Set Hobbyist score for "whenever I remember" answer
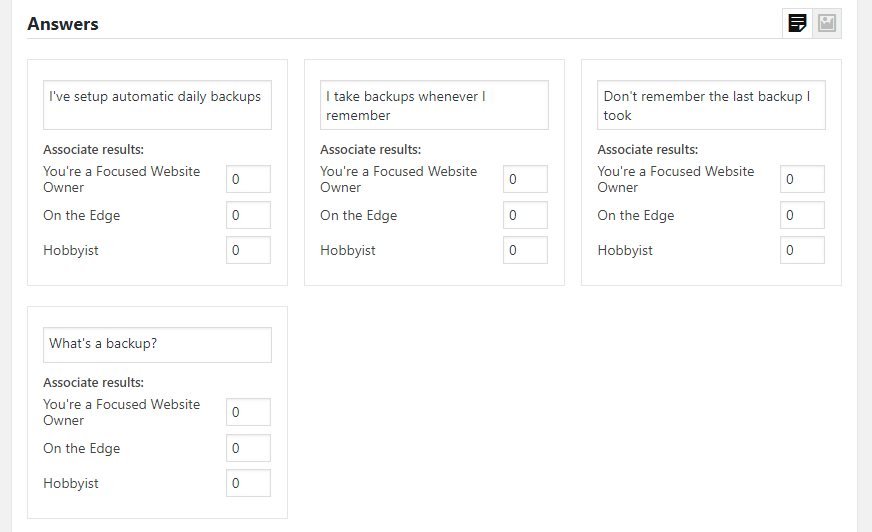Screen dimensions: 872x532 (525, 250)
